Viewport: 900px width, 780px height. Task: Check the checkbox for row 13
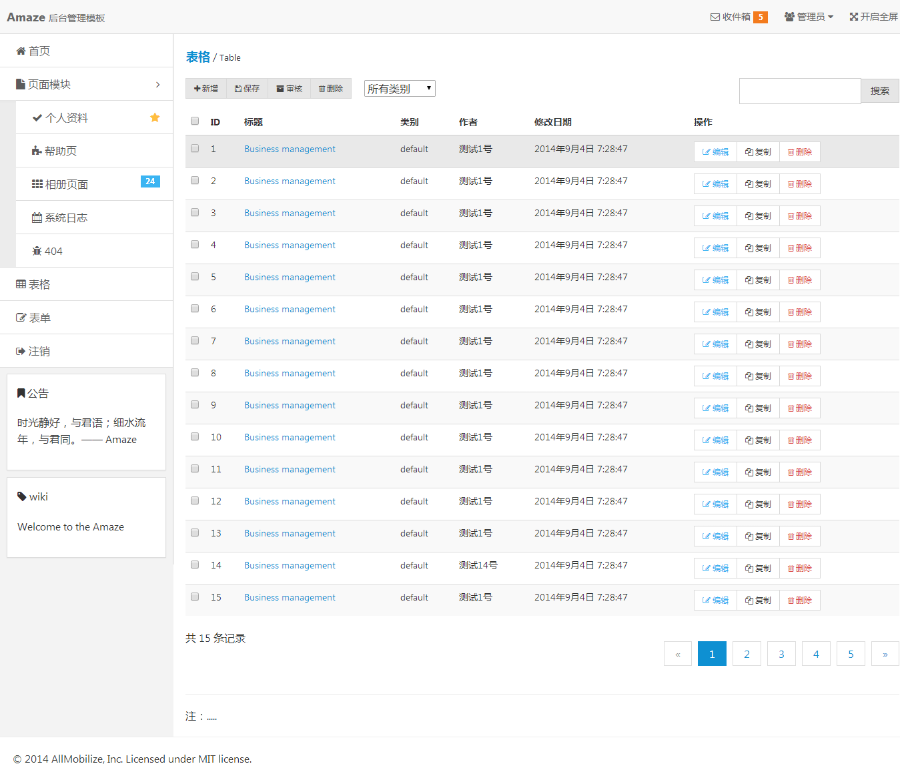(x=195, y=533)
